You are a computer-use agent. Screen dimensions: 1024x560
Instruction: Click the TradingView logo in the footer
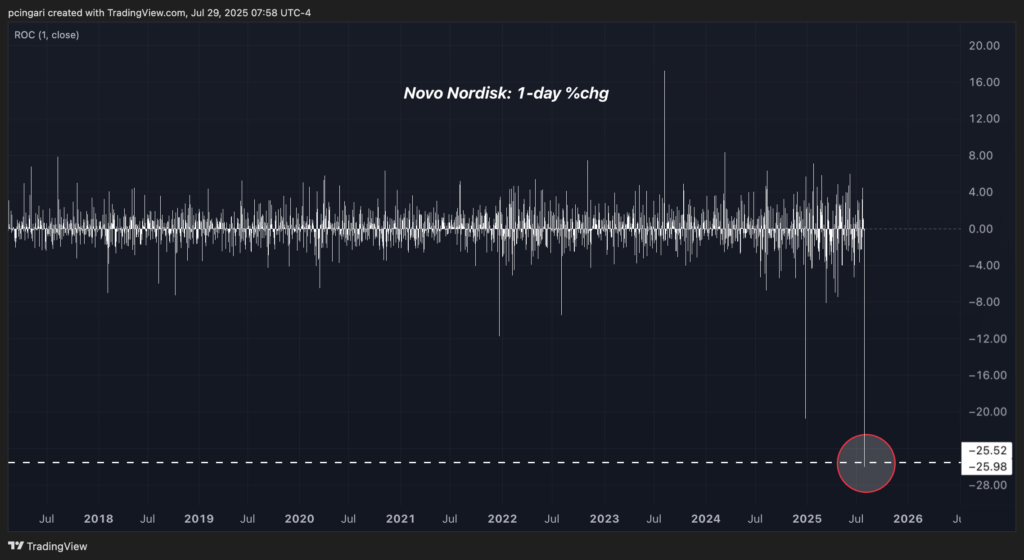coord(48,546)
